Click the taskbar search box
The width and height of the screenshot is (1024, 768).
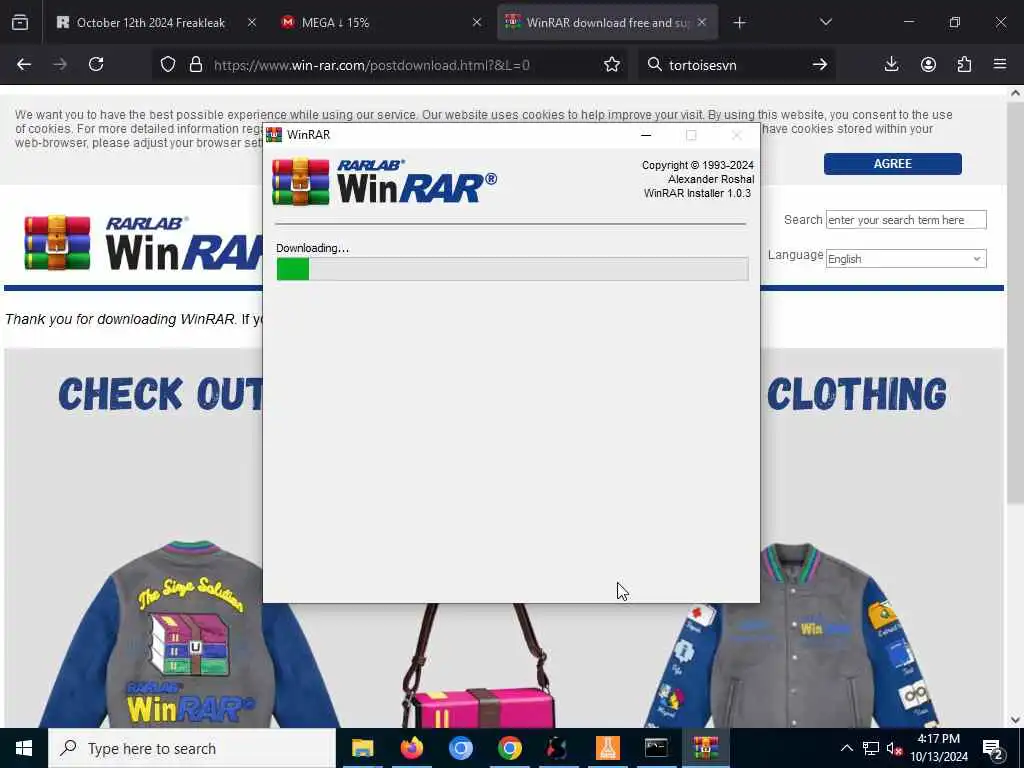pos(192,748)
